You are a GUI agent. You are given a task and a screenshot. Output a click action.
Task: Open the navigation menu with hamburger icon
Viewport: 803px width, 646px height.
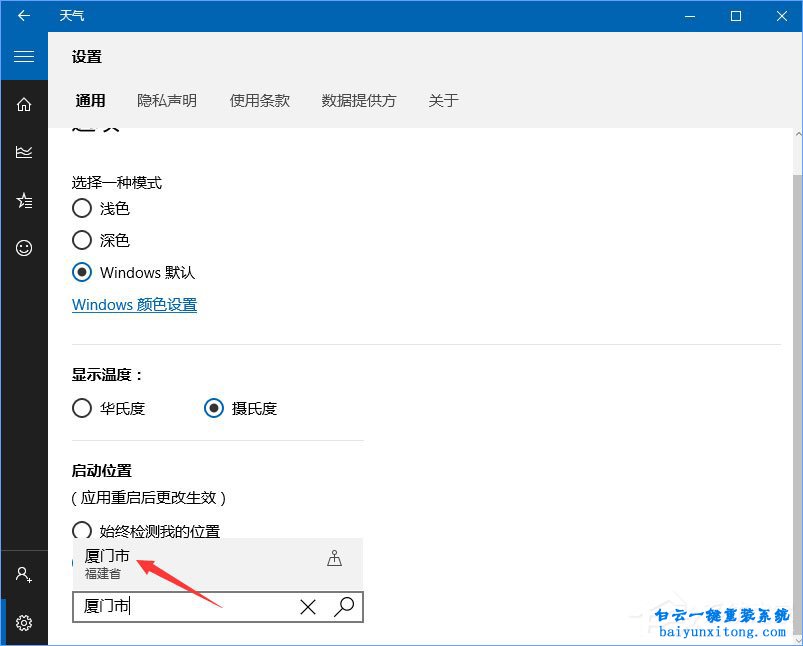(x=24, y=56)
